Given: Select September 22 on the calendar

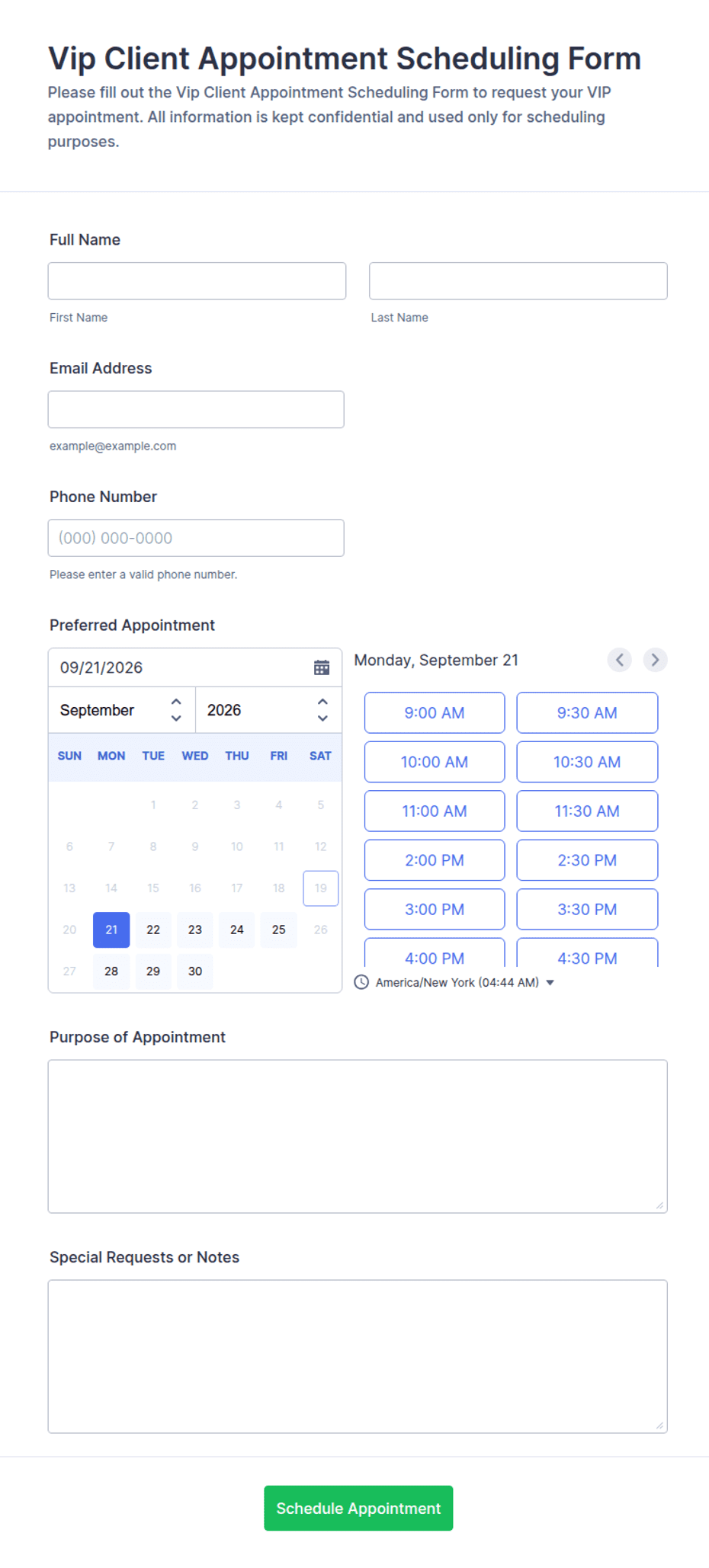Looking at the screenshot, I should coord(153,930).
